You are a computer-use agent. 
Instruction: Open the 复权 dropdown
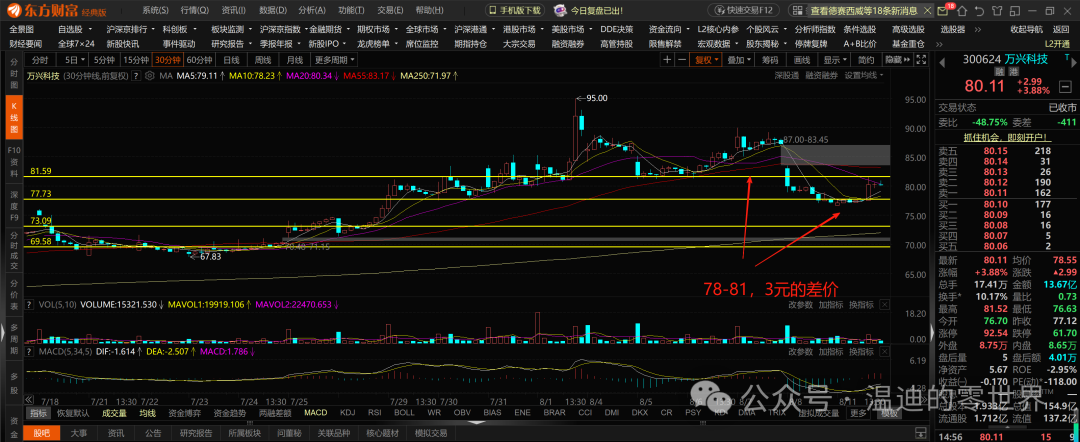point(706,60)
